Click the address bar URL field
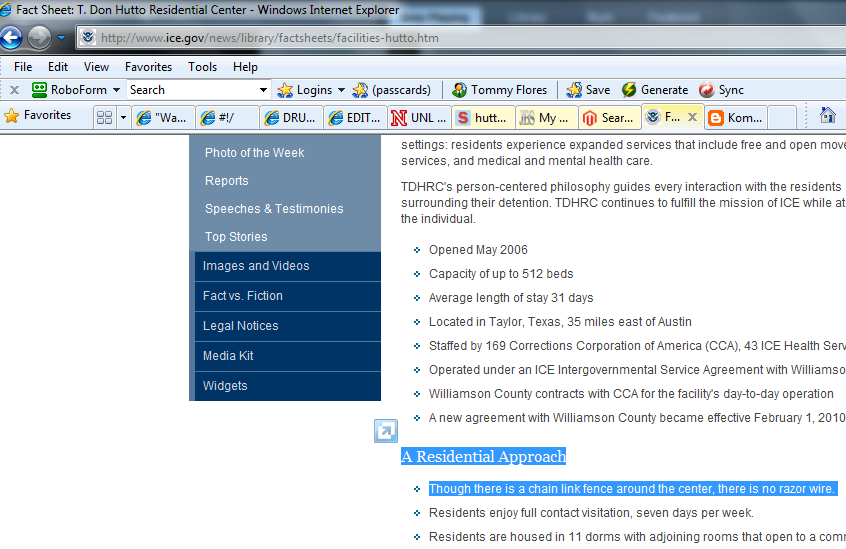846x549 pixels. (461, 38)
